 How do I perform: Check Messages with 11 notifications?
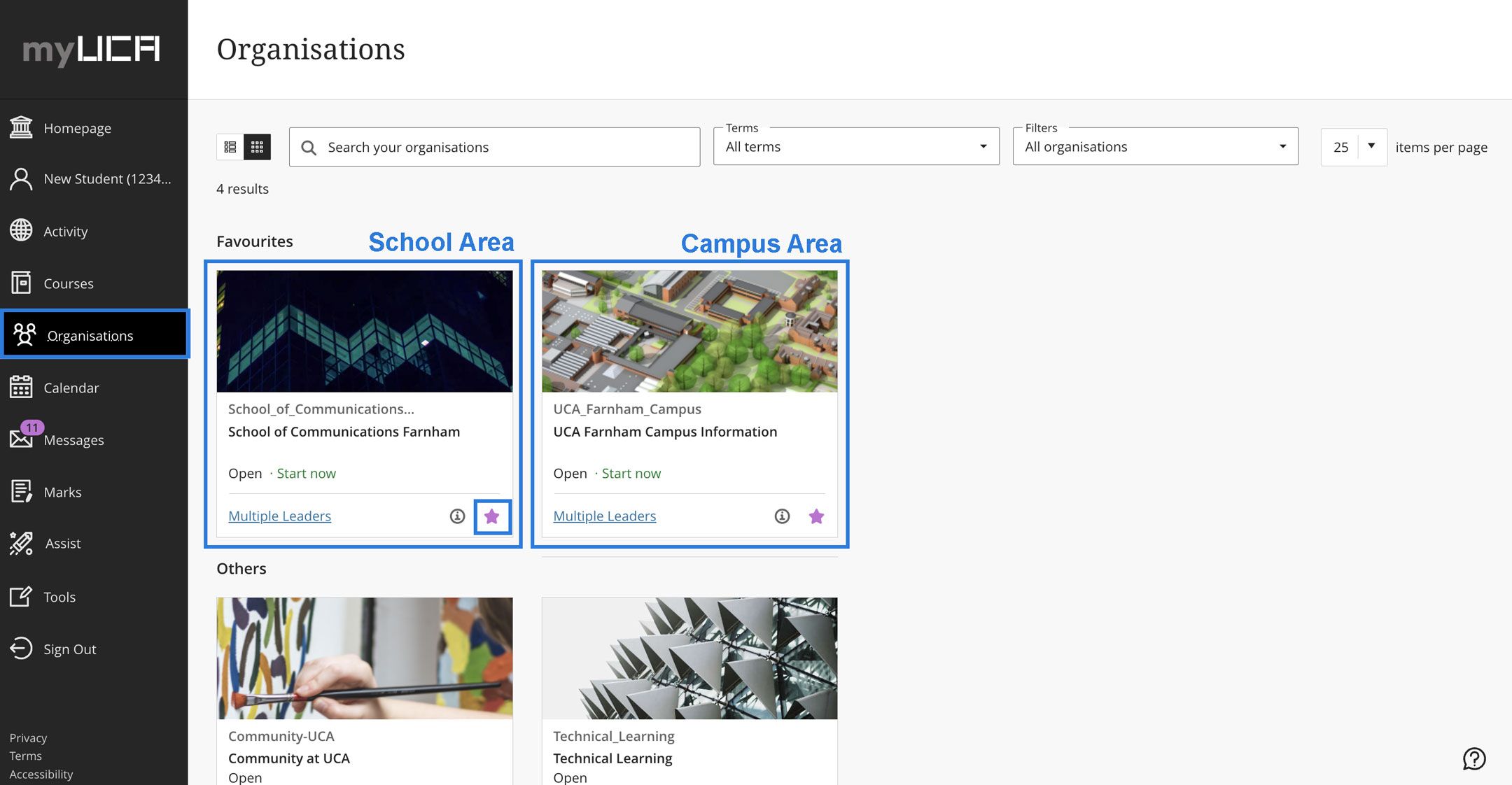[73, 439]
